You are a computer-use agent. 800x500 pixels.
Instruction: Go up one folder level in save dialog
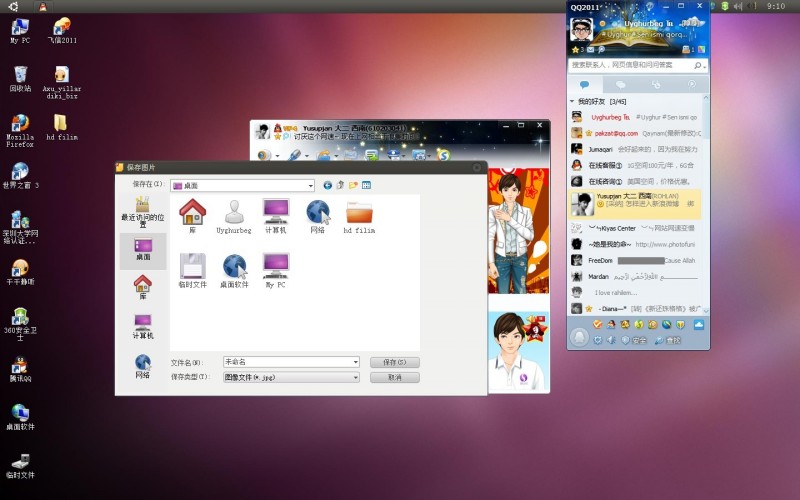[x=340, y=185]
